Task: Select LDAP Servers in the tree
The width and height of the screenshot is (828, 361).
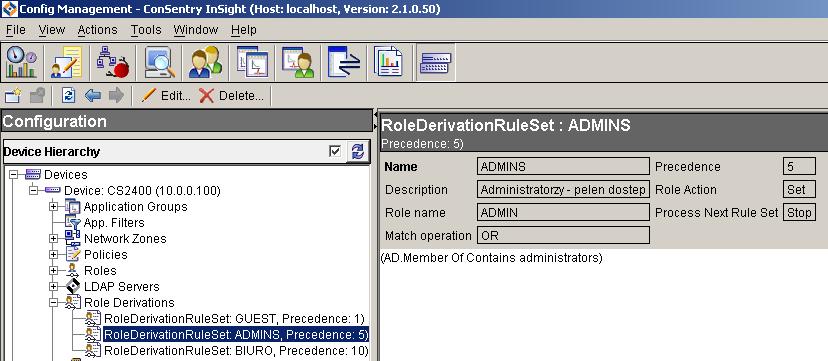Action: point(121,287)
